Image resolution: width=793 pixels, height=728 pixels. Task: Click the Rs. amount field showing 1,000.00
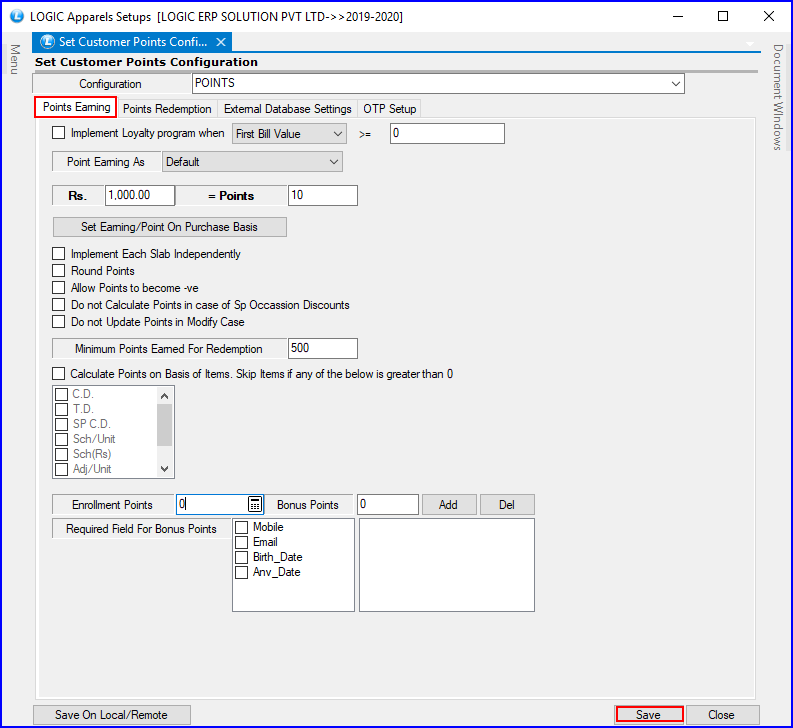coord(140,195)
